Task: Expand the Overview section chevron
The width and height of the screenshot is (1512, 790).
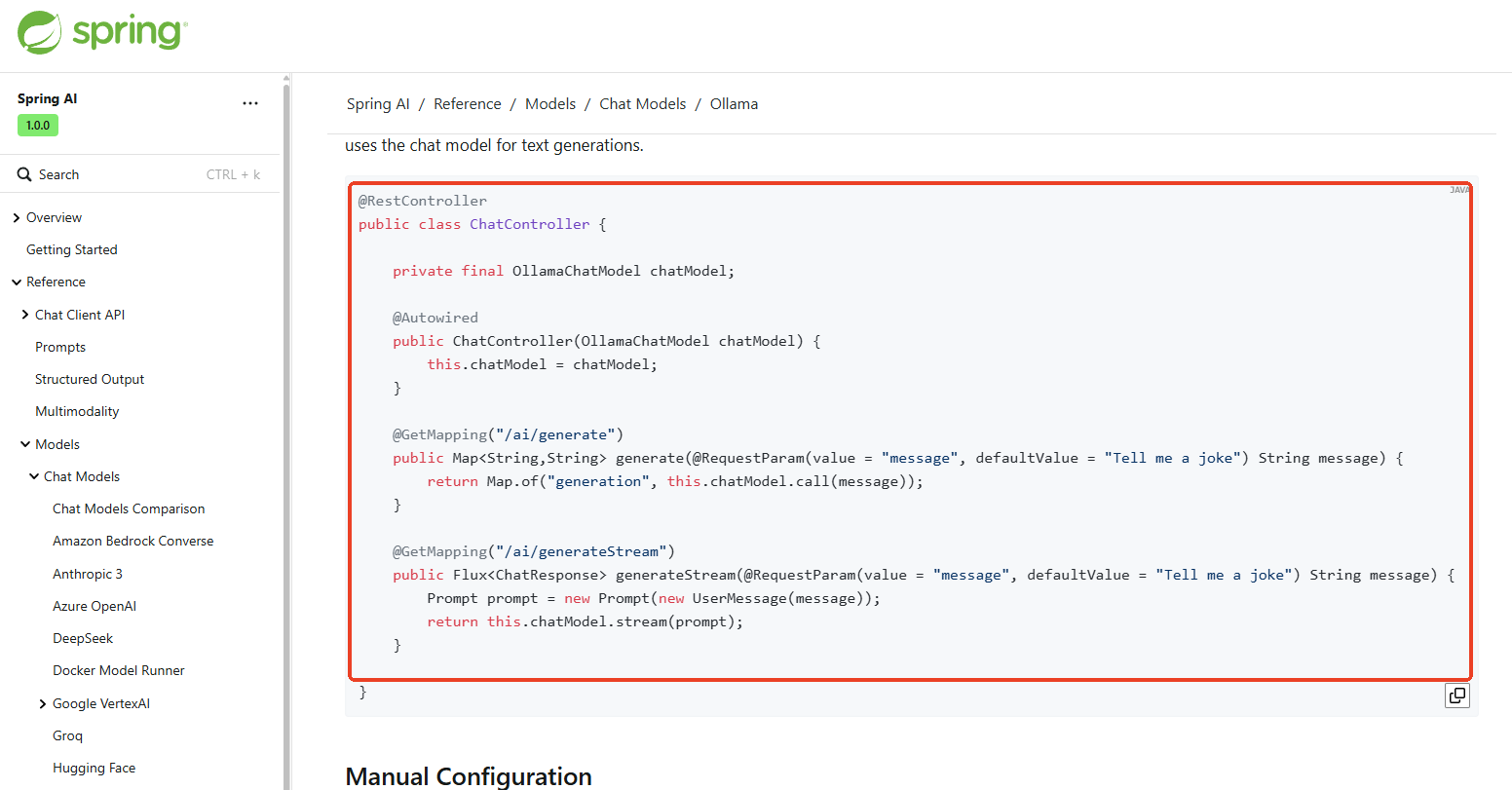Action: tap(17, 218)
